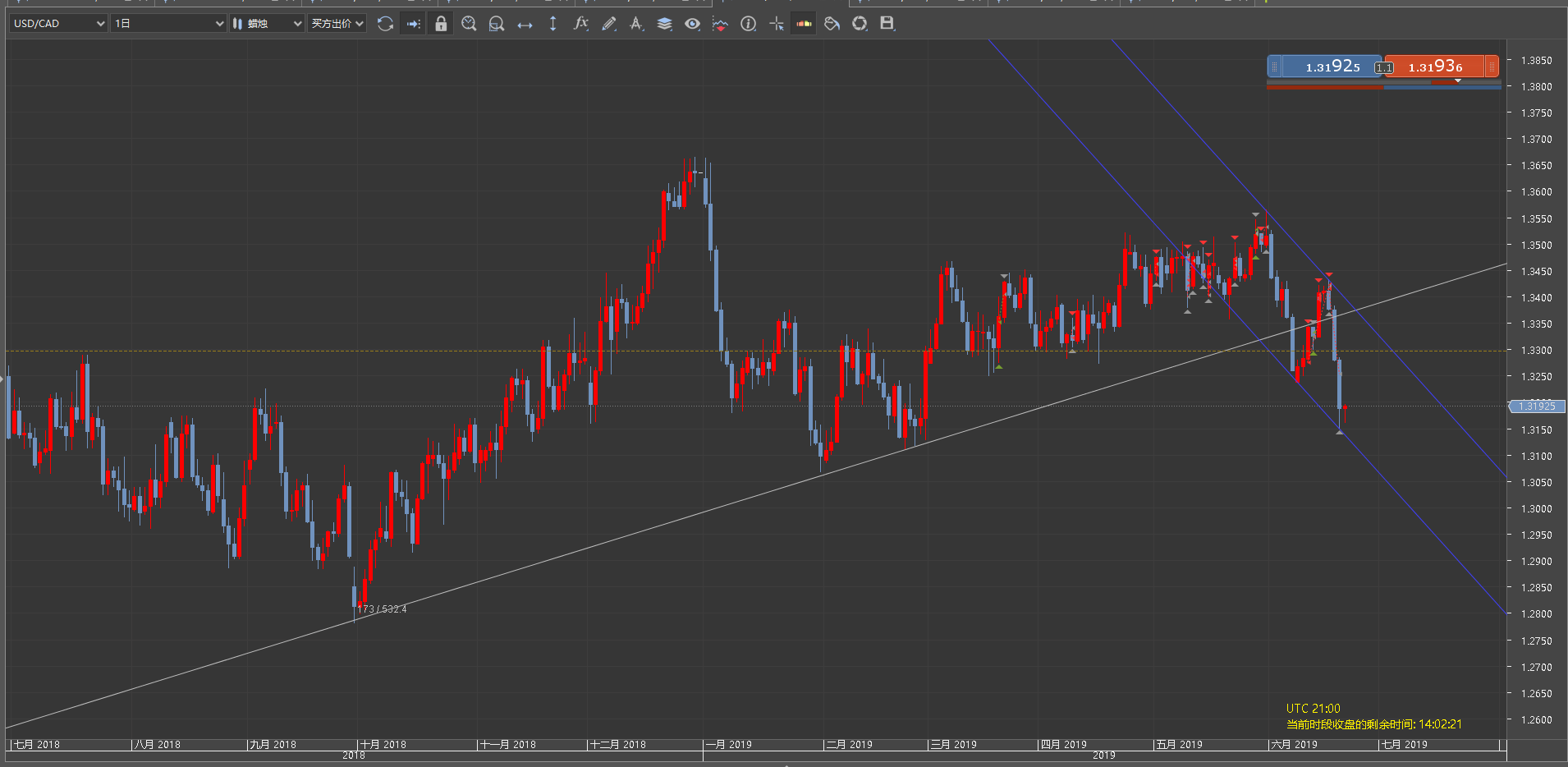The height and width of the screenshot is (767, 1568).
Task: Click the 'UTC 21:00' text
Action: [x=1313, y=709]
